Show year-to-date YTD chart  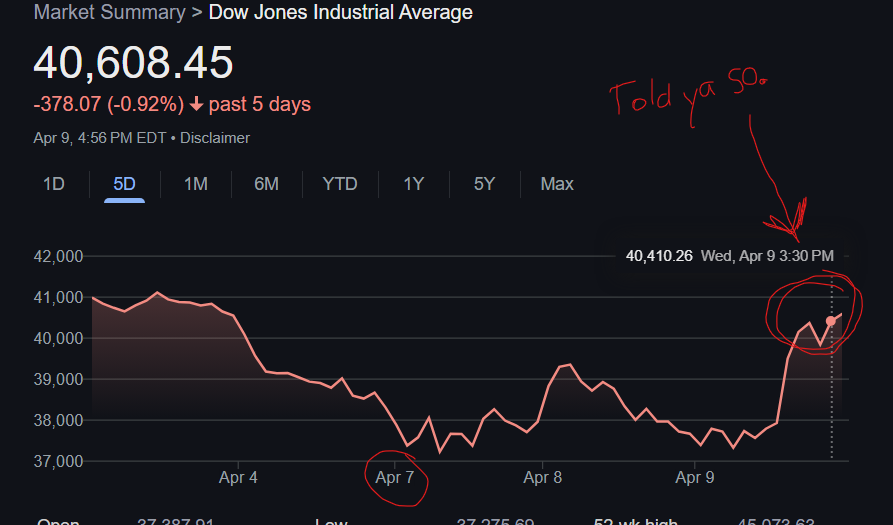tap(339, 184)
